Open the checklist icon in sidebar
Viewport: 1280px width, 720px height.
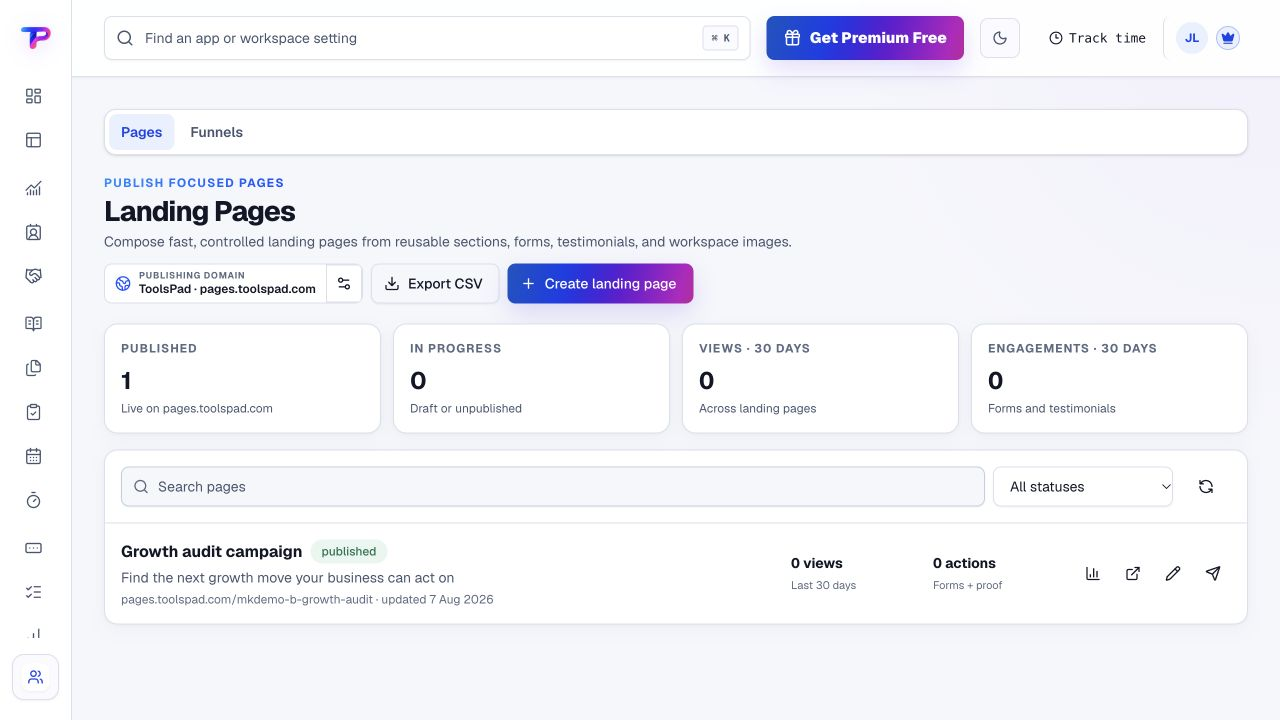pos(33,592)
